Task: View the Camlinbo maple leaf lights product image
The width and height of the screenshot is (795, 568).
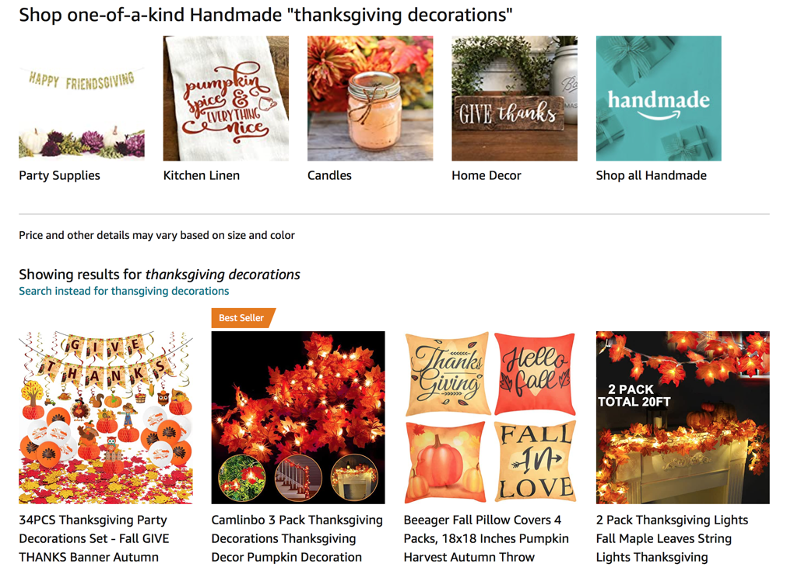Action: [298, 417]
